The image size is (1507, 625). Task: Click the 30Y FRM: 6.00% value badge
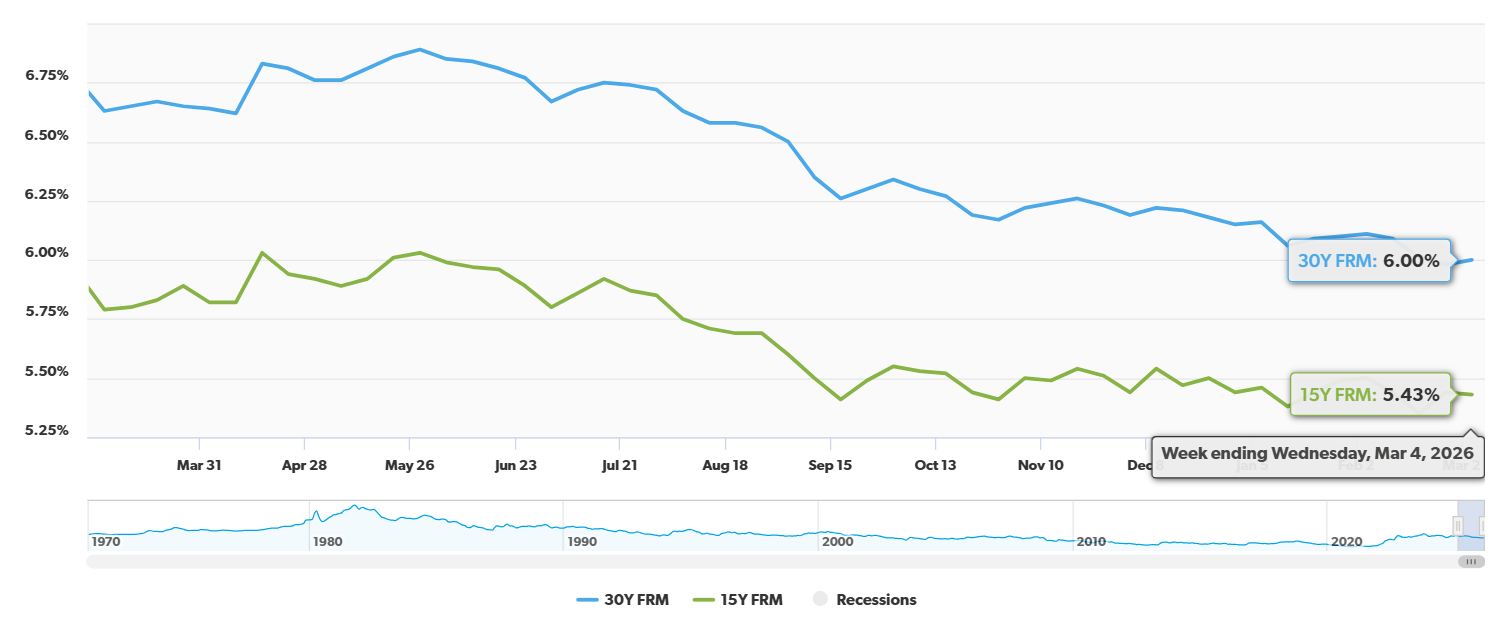(x=1369, y=261)
